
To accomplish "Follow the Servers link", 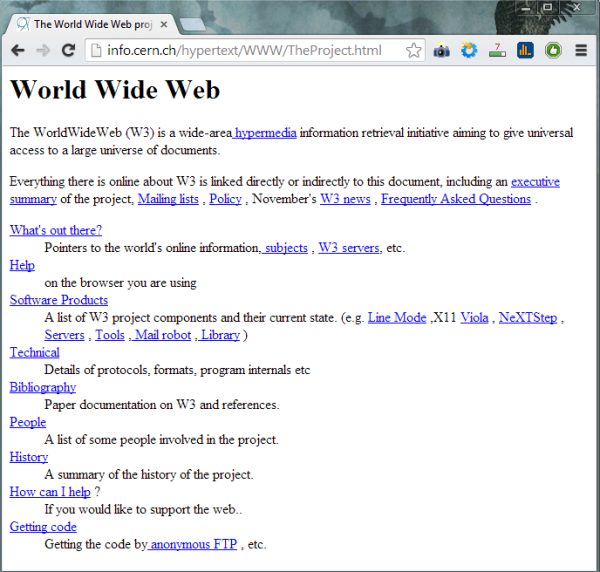I will (x=64, y=335).
